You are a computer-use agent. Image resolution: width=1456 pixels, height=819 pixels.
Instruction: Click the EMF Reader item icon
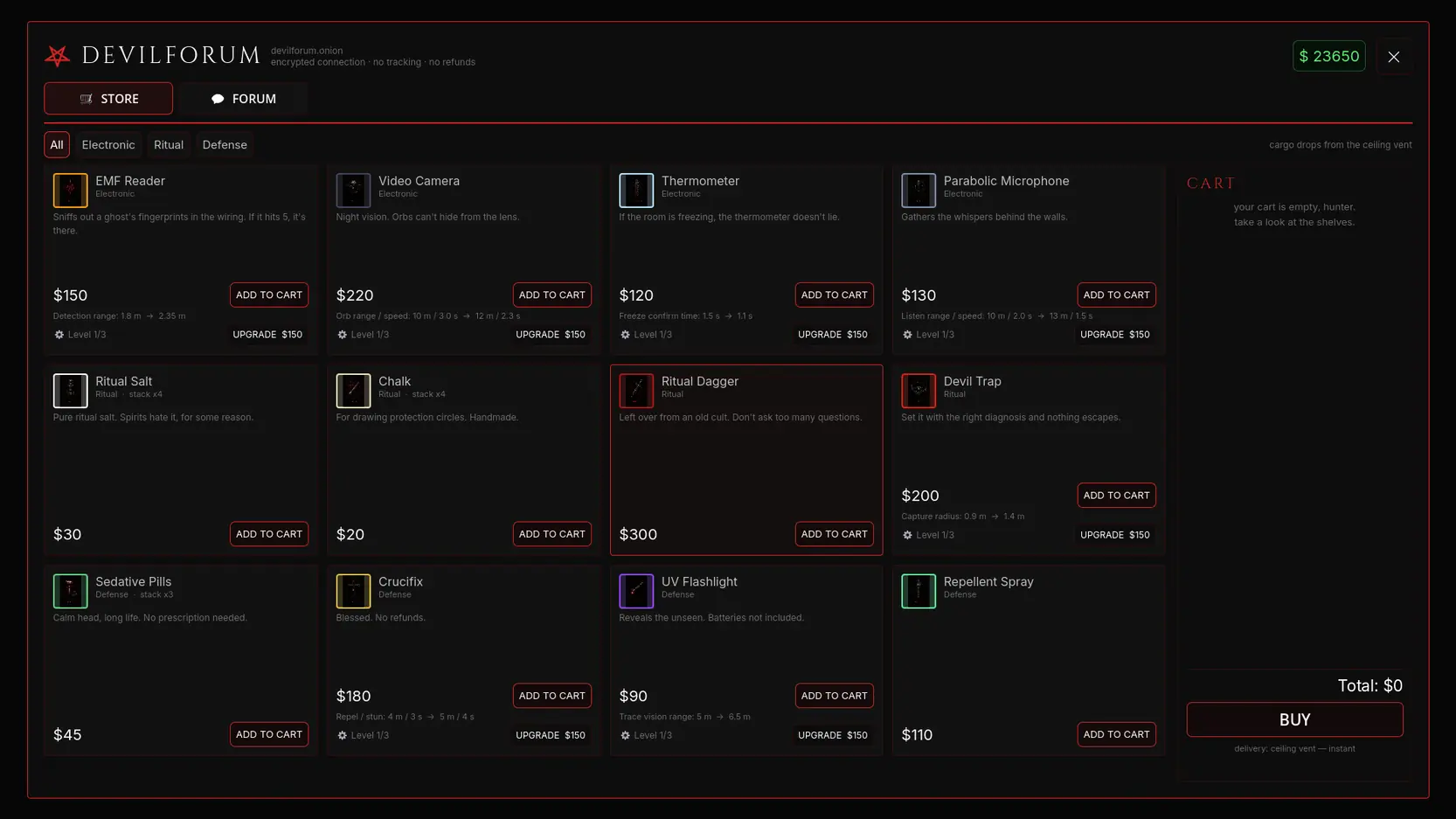point(70,190)
